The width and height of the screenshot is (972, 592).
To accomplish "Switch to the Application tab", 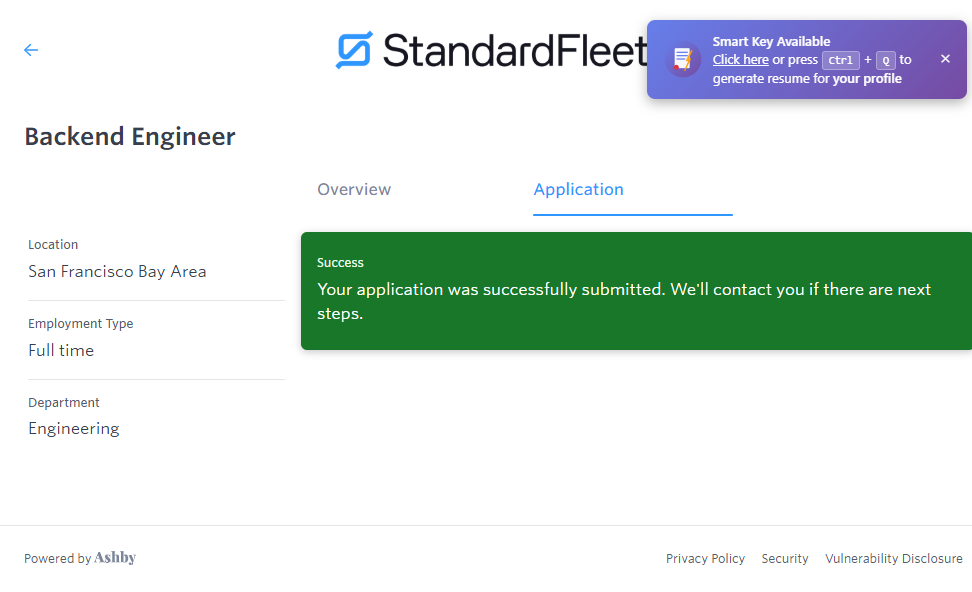I will tap(578, 189).
